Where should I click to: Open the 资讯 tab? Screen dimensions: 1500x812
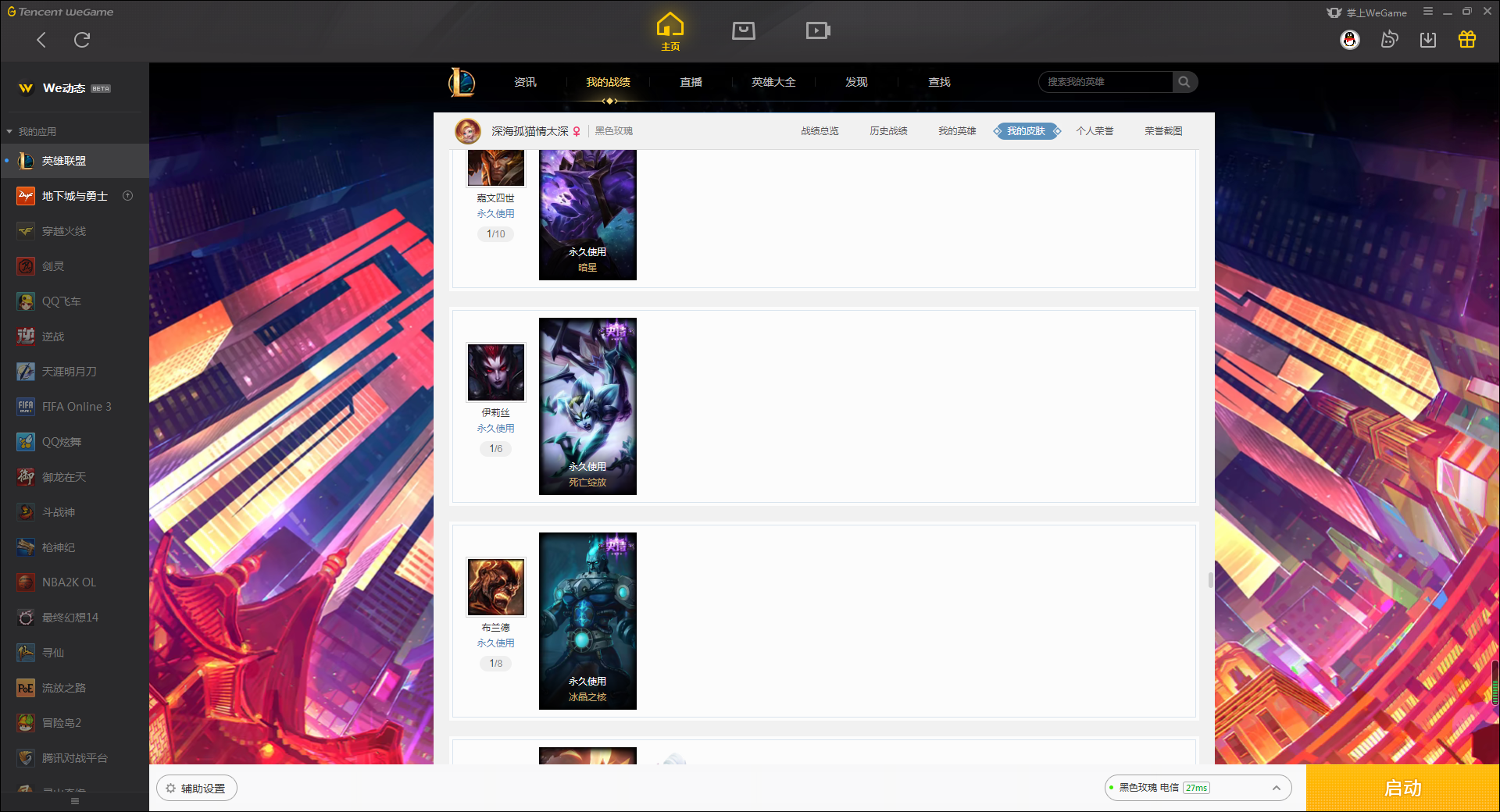tap(525, 82)
